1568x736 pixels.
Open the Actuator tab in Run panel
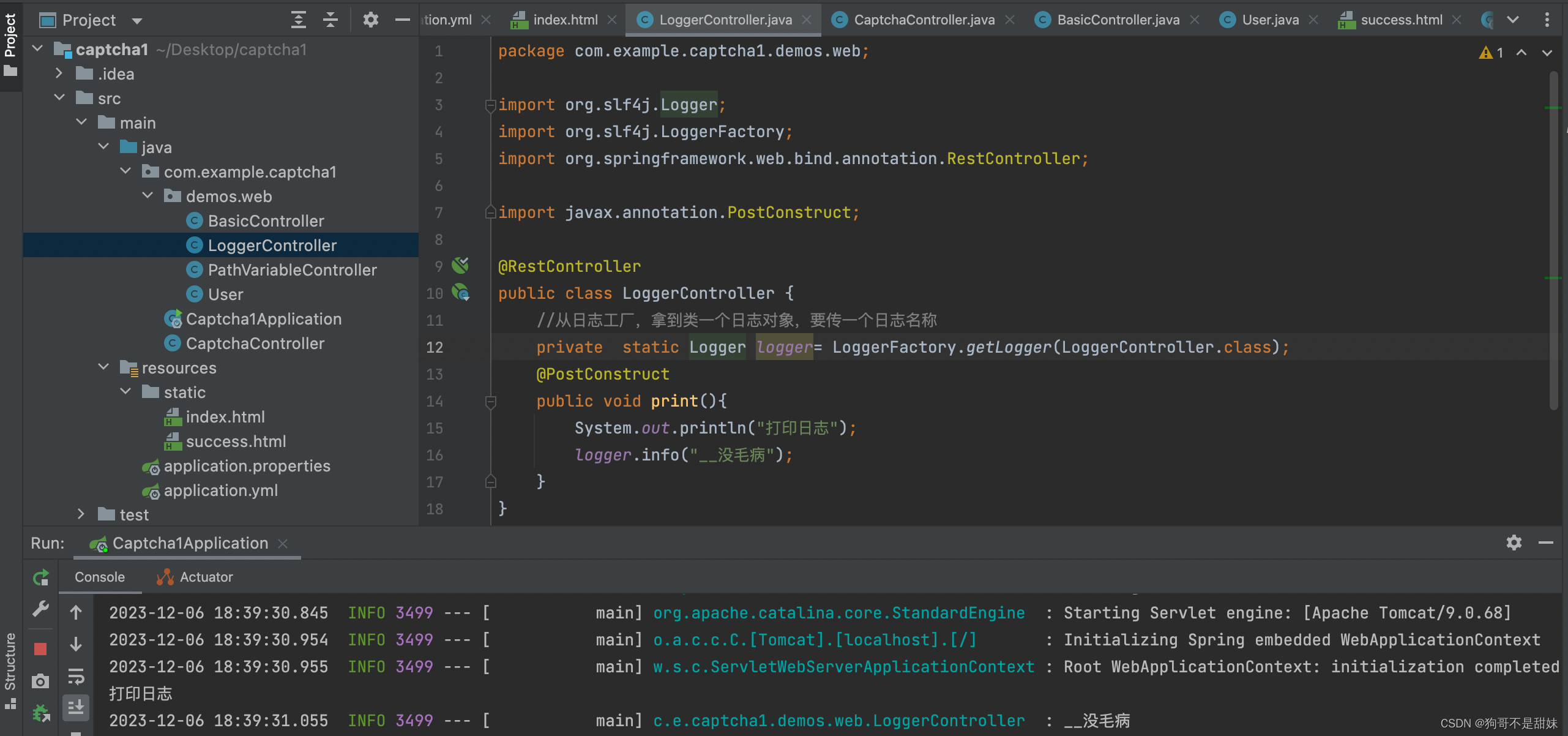(195, 577)
